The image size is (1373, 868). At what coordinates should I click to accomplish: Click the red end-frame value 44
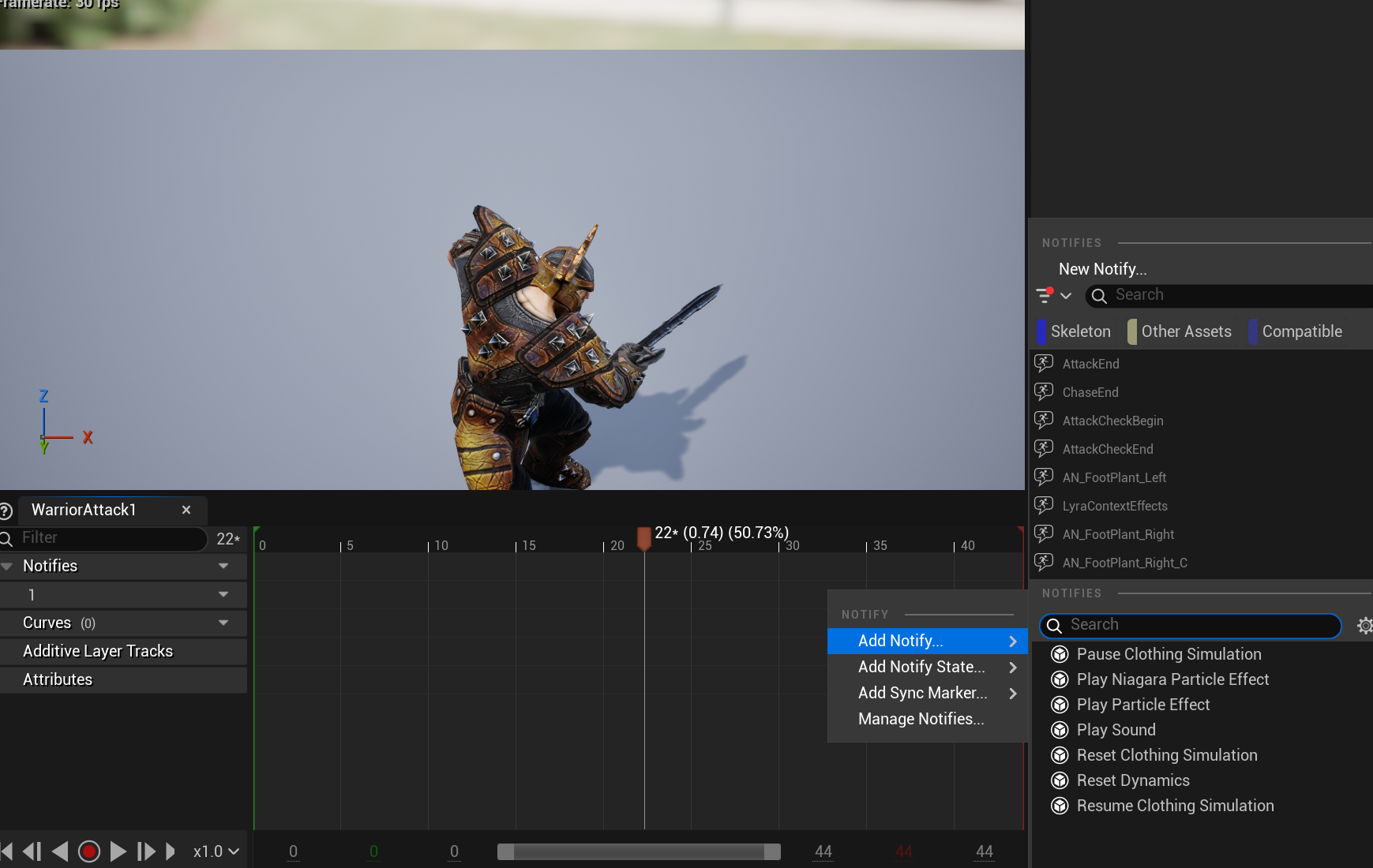[904, 851]
